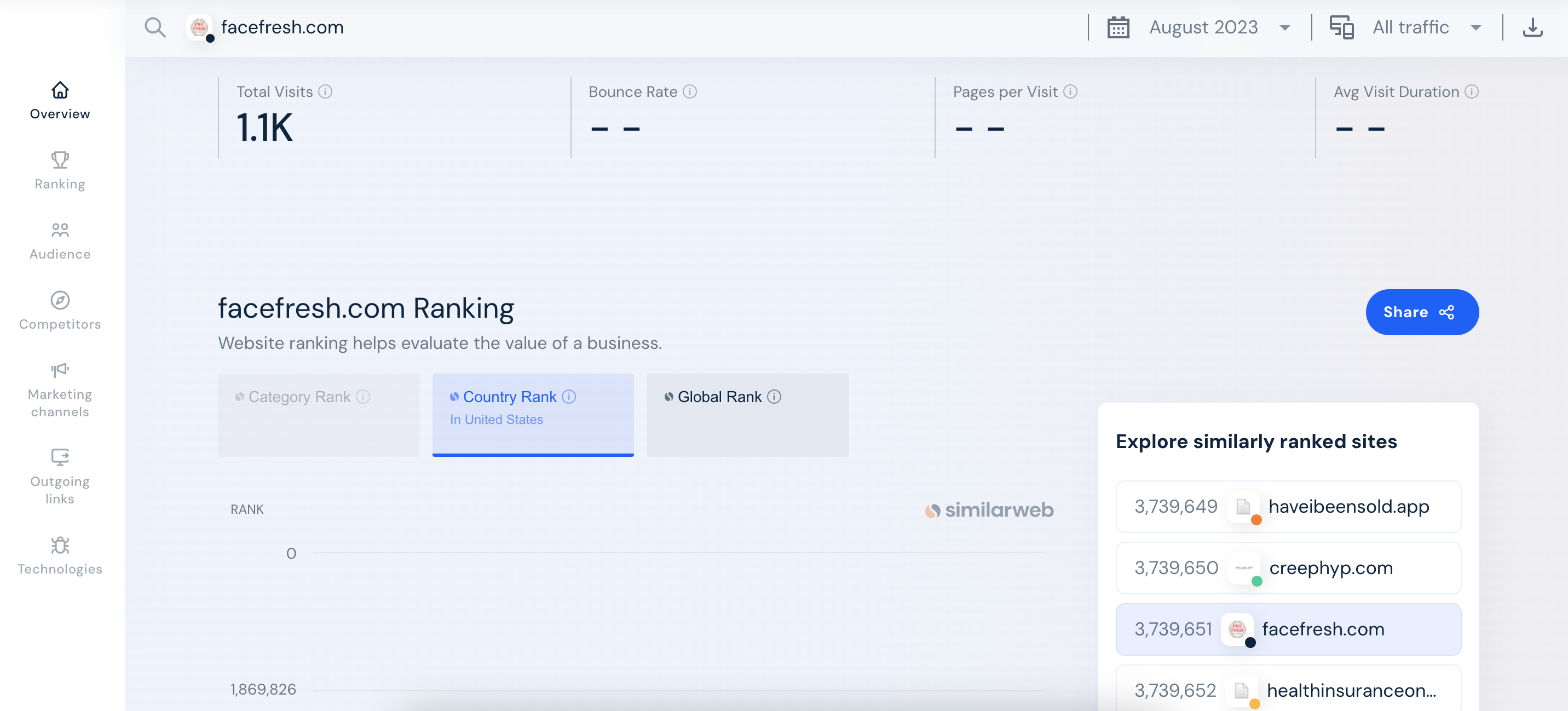
Task: Open the Audience sidebar section
Action: pos(60,240)
